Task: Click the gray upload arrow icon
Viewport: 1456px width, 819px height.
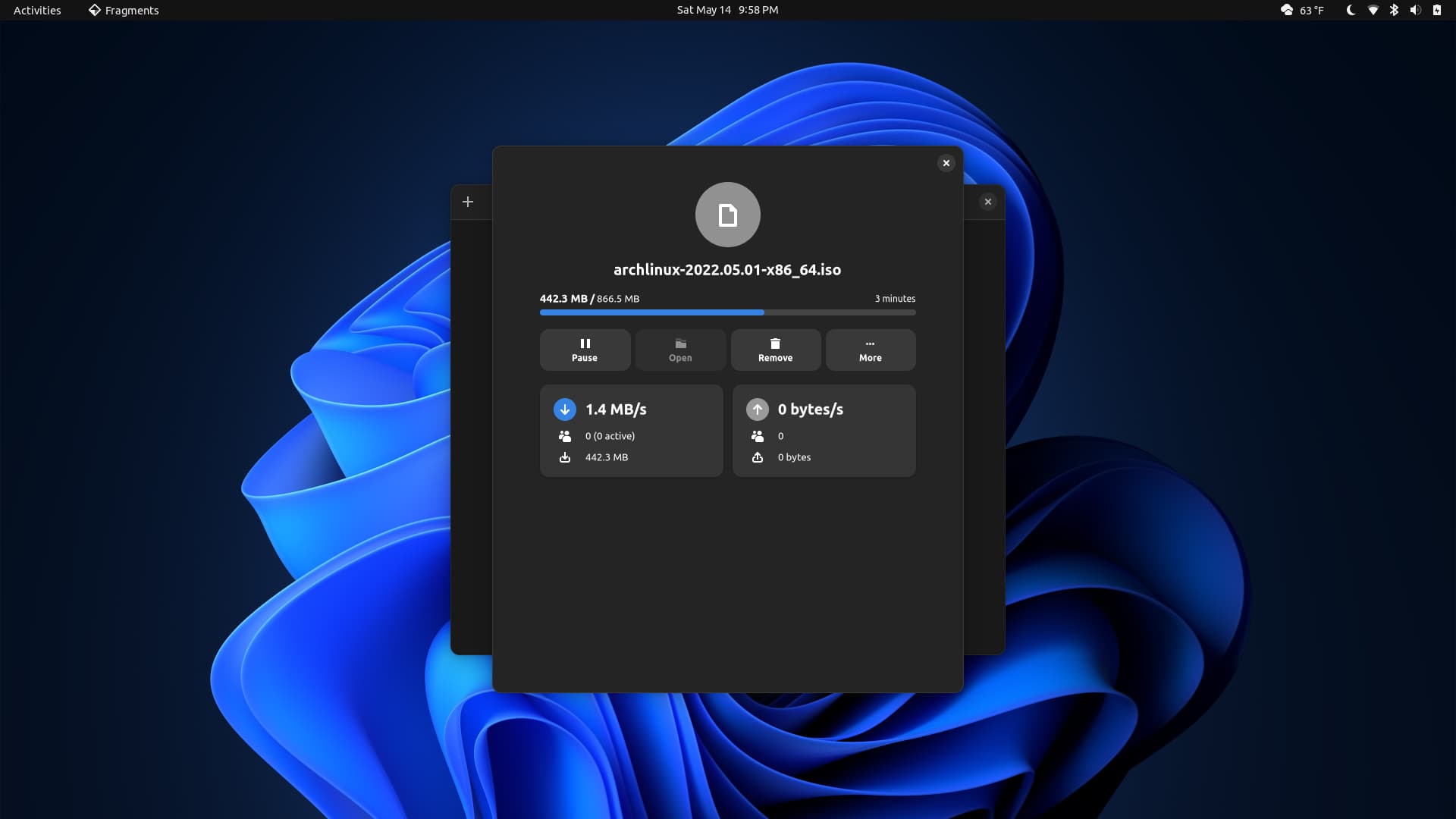Action: 758,409
